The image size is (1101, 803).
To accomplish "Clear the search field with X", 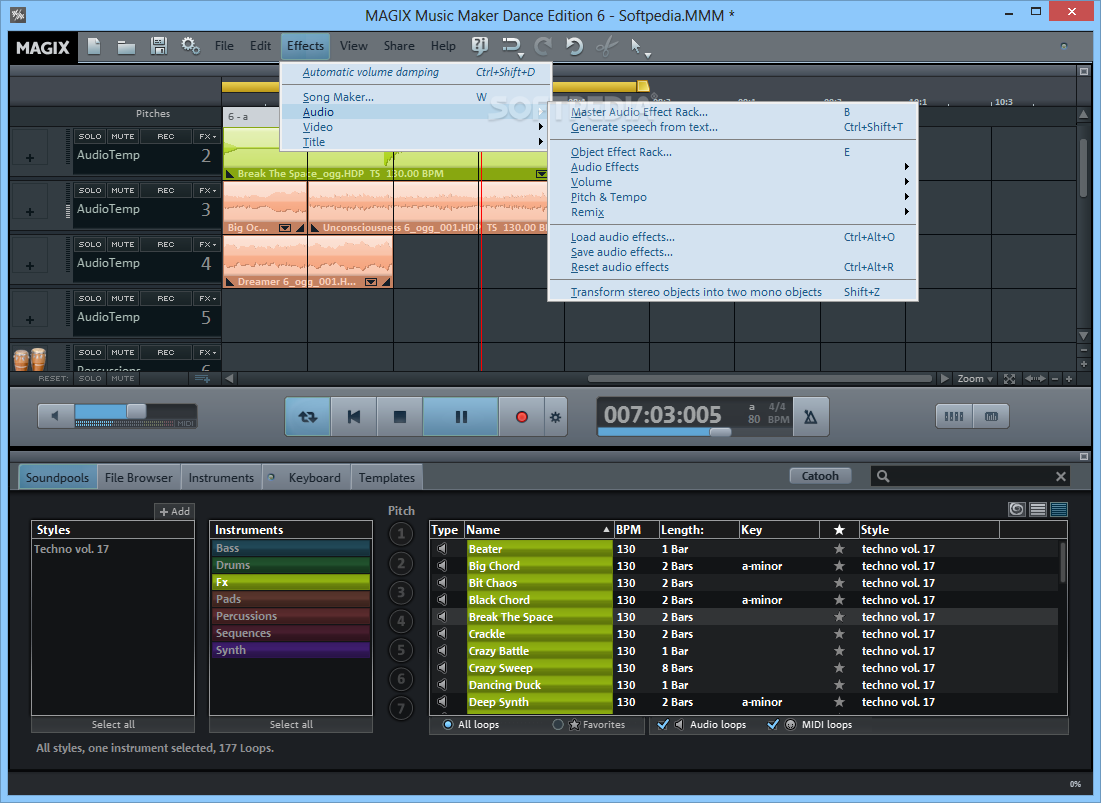I will tap(1061, 477).
